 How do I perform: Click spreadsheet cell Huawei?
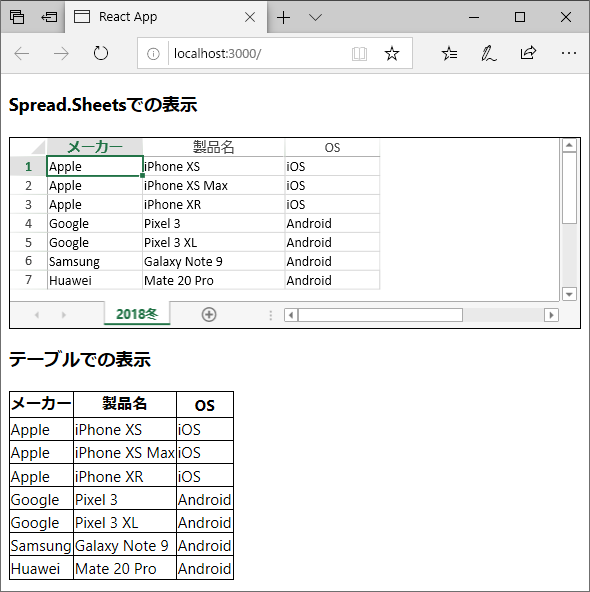tap(95, 280)
